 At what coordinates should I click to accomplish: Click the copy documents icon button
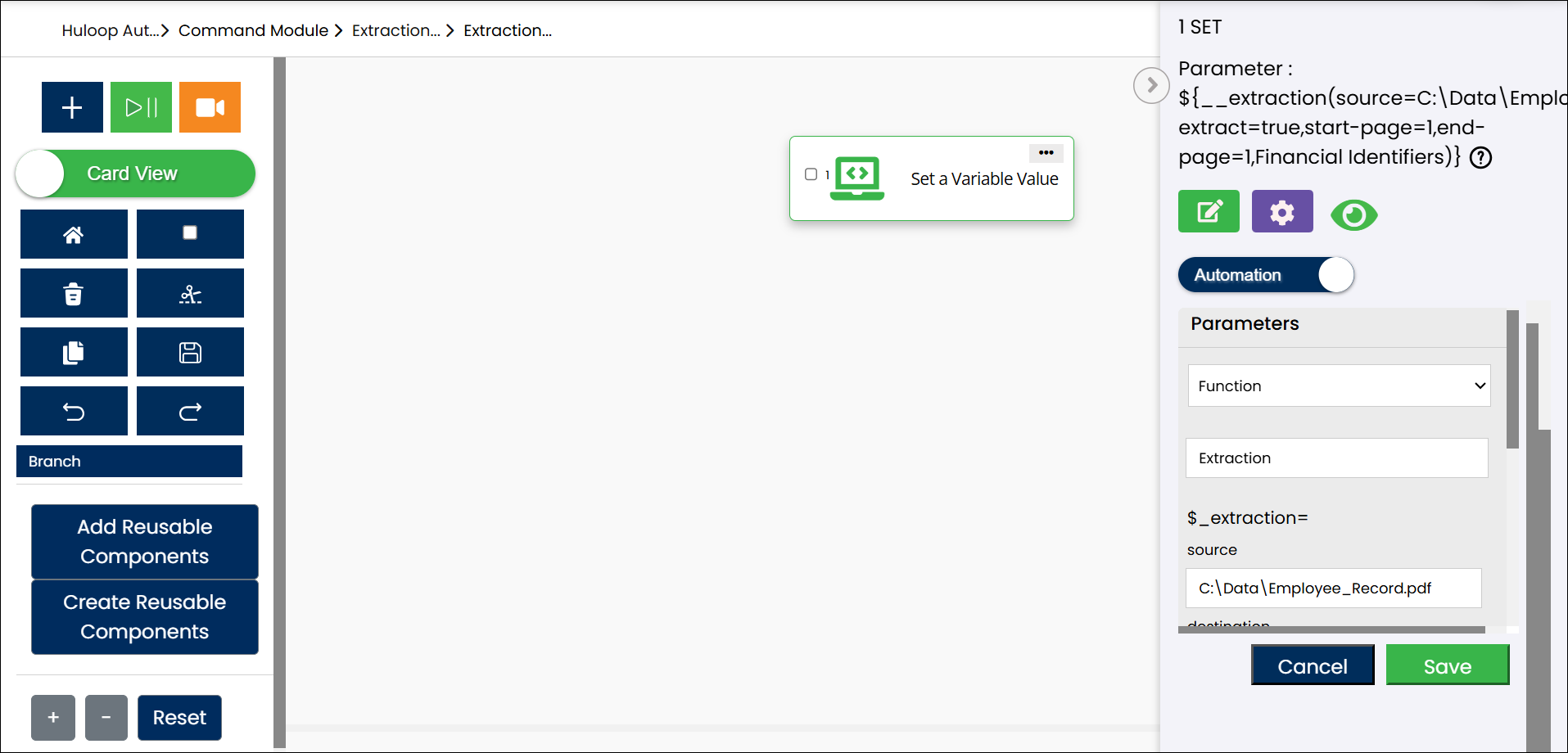pos(74,352)
